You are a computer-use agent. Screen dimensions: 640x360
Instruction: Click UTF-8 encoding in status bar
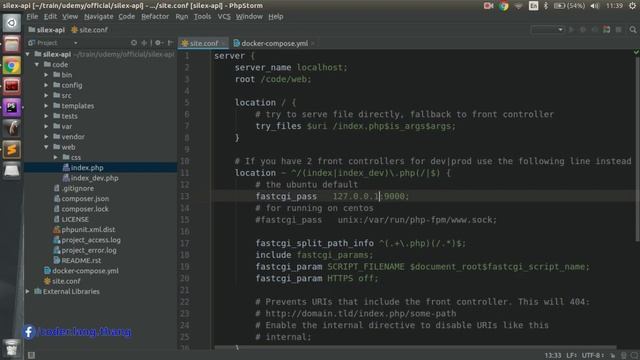(x=592, y=356)
